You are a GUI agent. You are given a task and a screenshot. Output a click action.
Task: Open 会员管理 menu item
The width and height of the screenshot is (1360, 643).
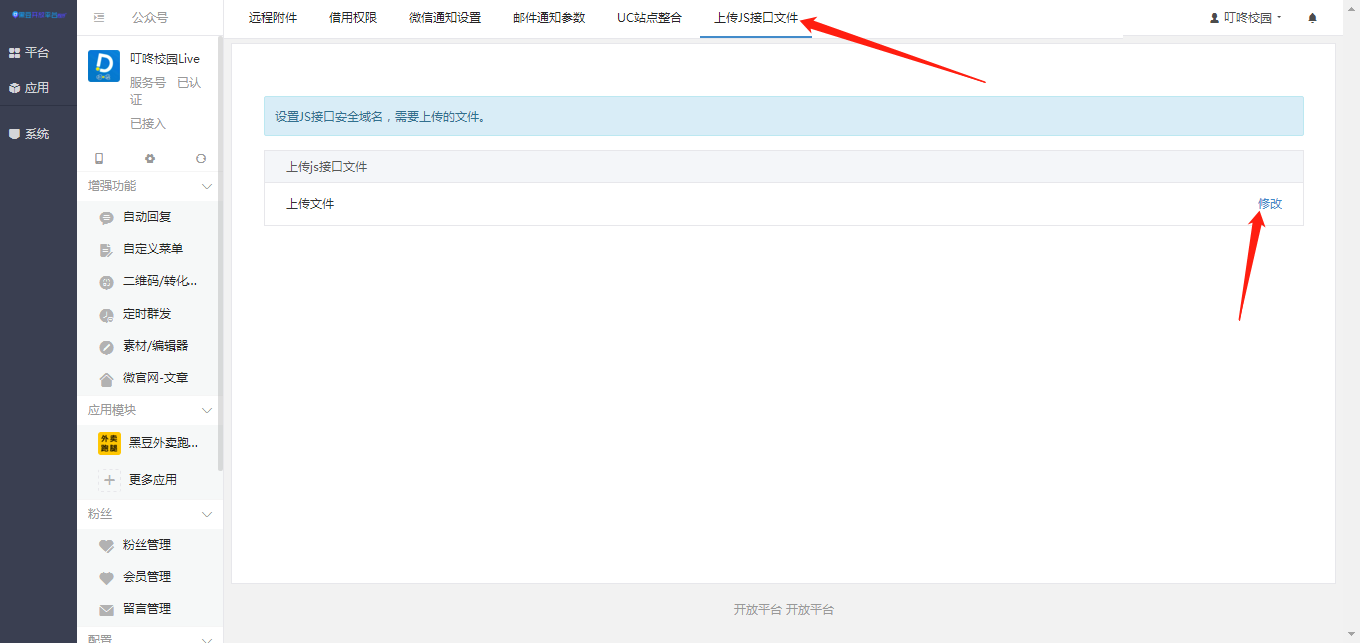click(147, 577)
